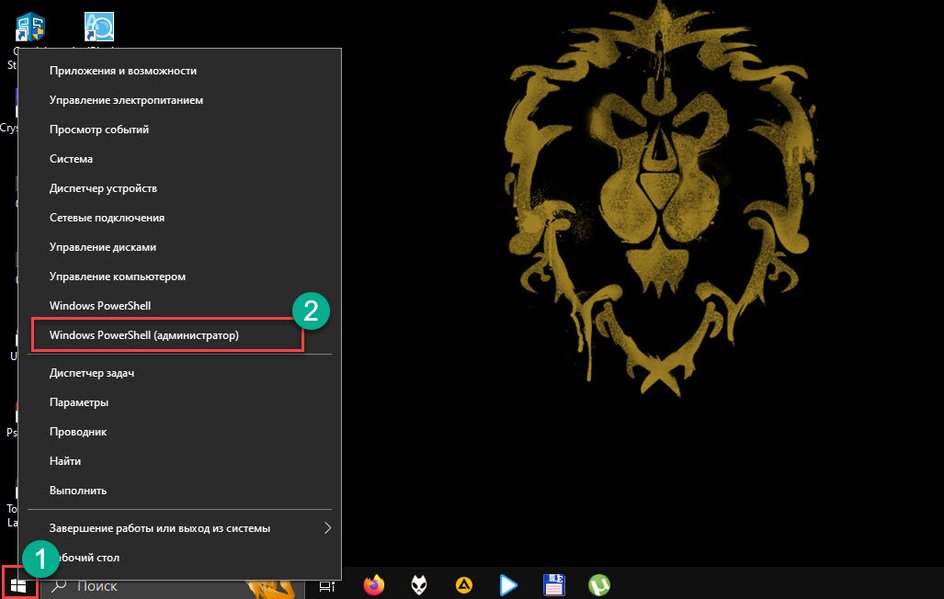The height and width of the screenshot is (599, 944).
Task: Launch uTorrent from the taskbar
Action: point(599,585)
